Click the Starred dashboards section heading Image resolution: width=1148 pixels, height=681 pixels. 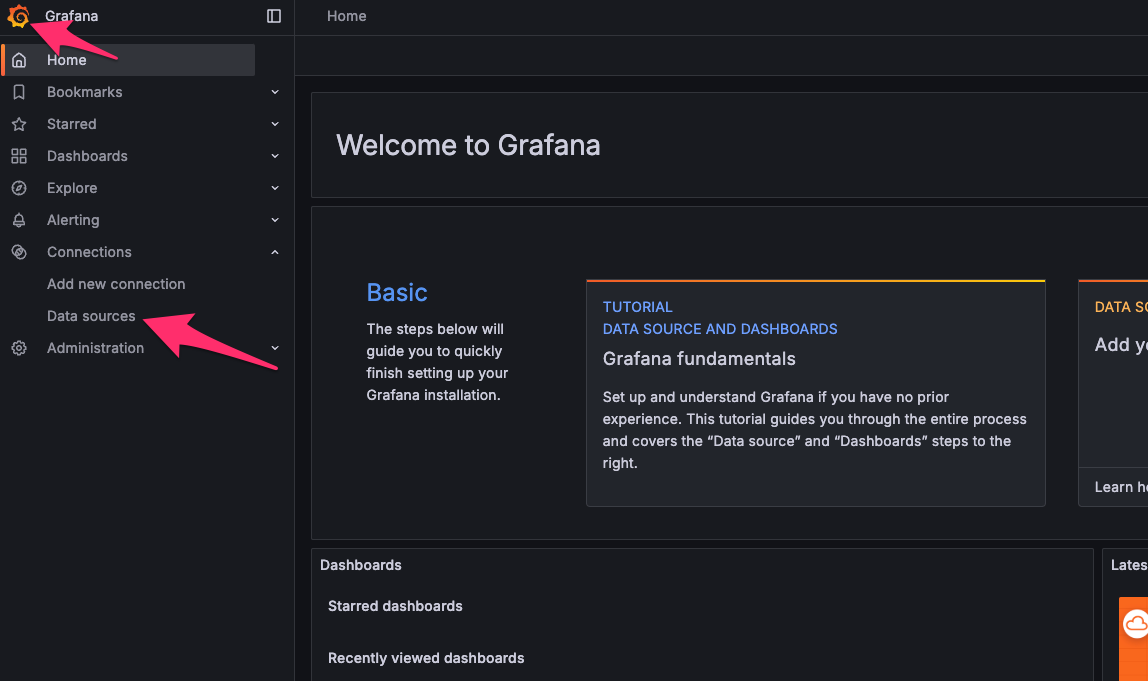pos(394,606)
